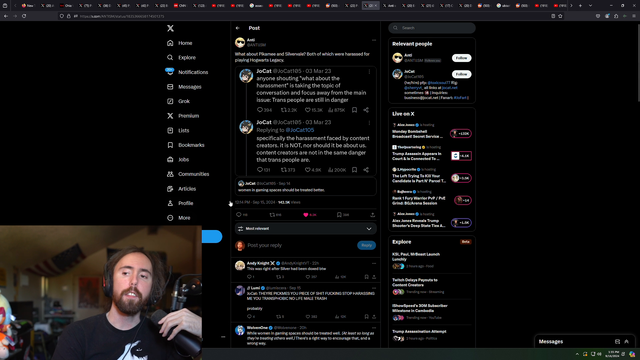Follow JoCat in Relevant people
Image resolution: width=640 pixels, height=360 pixels.
click(461, 74)
